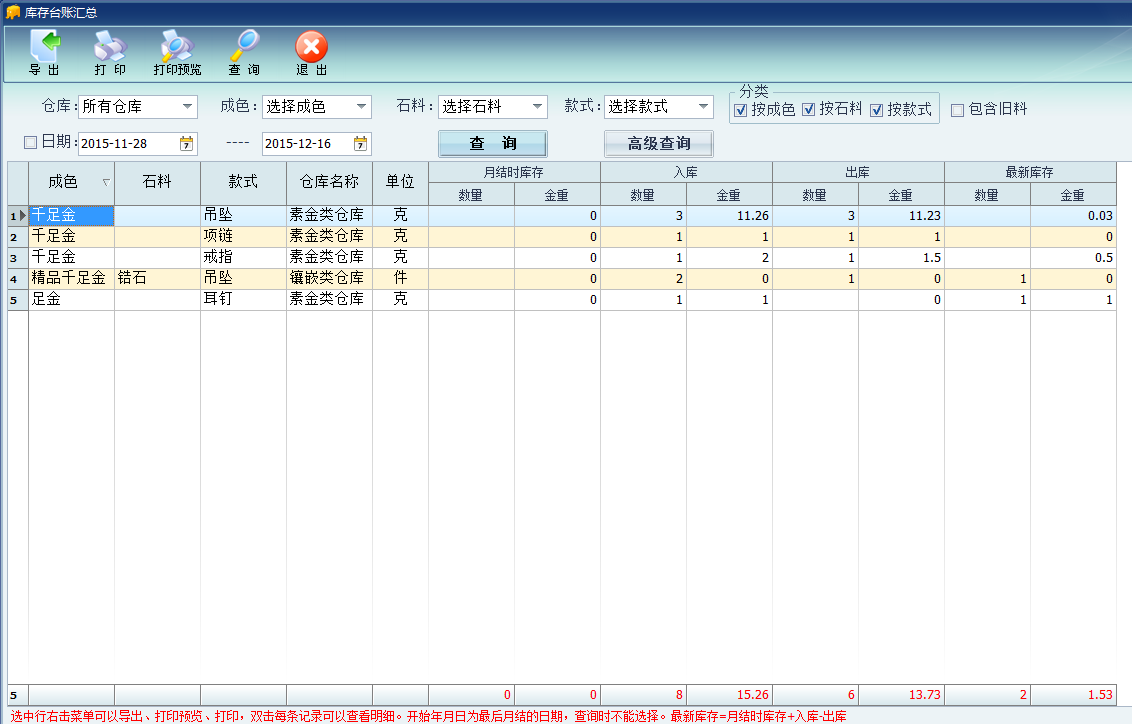Expand the 仓库 warehouse dropdown
Image resolution: width=1132 pixels, height=724 pixels.
click(188, 107)
